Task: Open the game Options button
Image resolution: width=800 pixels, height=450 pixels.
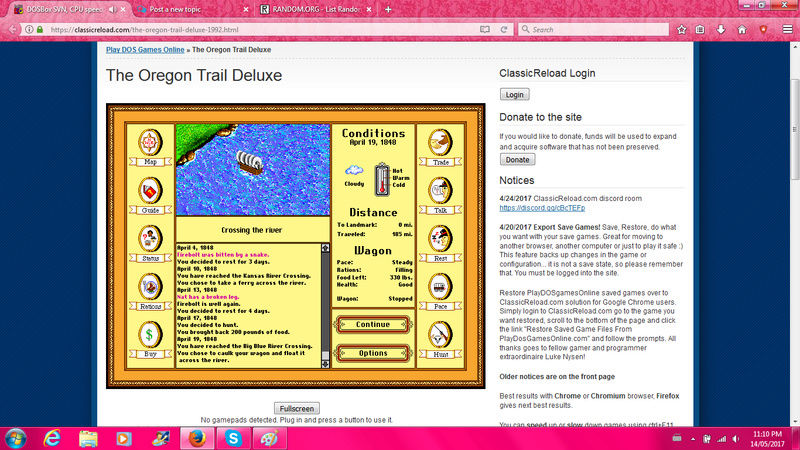Action: tap(373, 353)
